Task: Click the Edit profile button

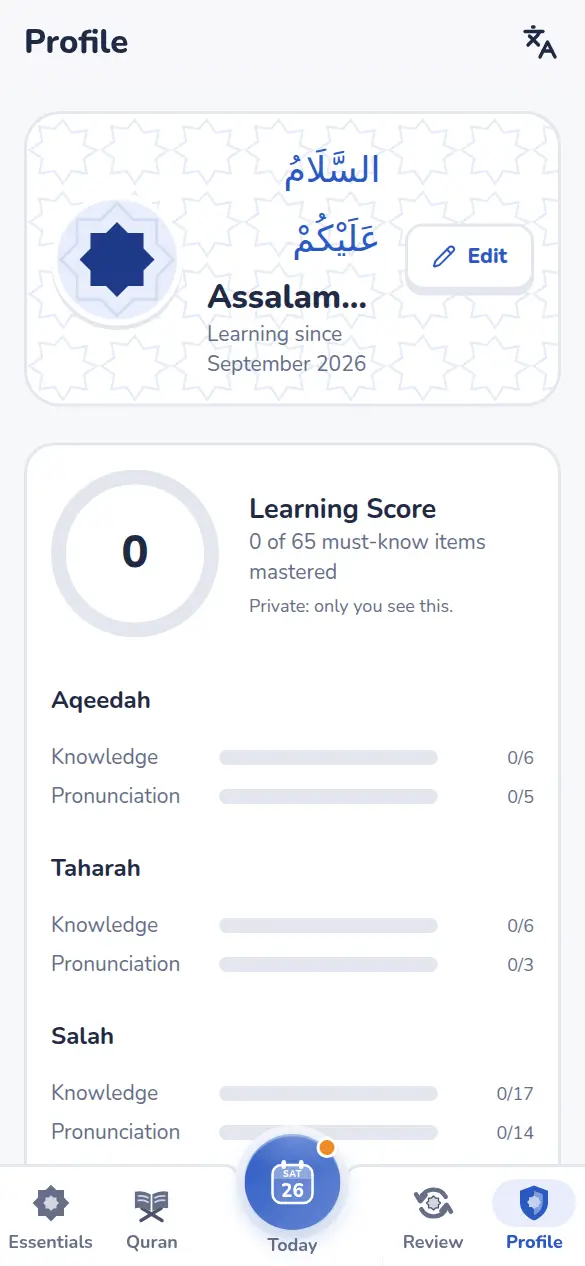Action: pyautogui.click(x=469, y=257)
